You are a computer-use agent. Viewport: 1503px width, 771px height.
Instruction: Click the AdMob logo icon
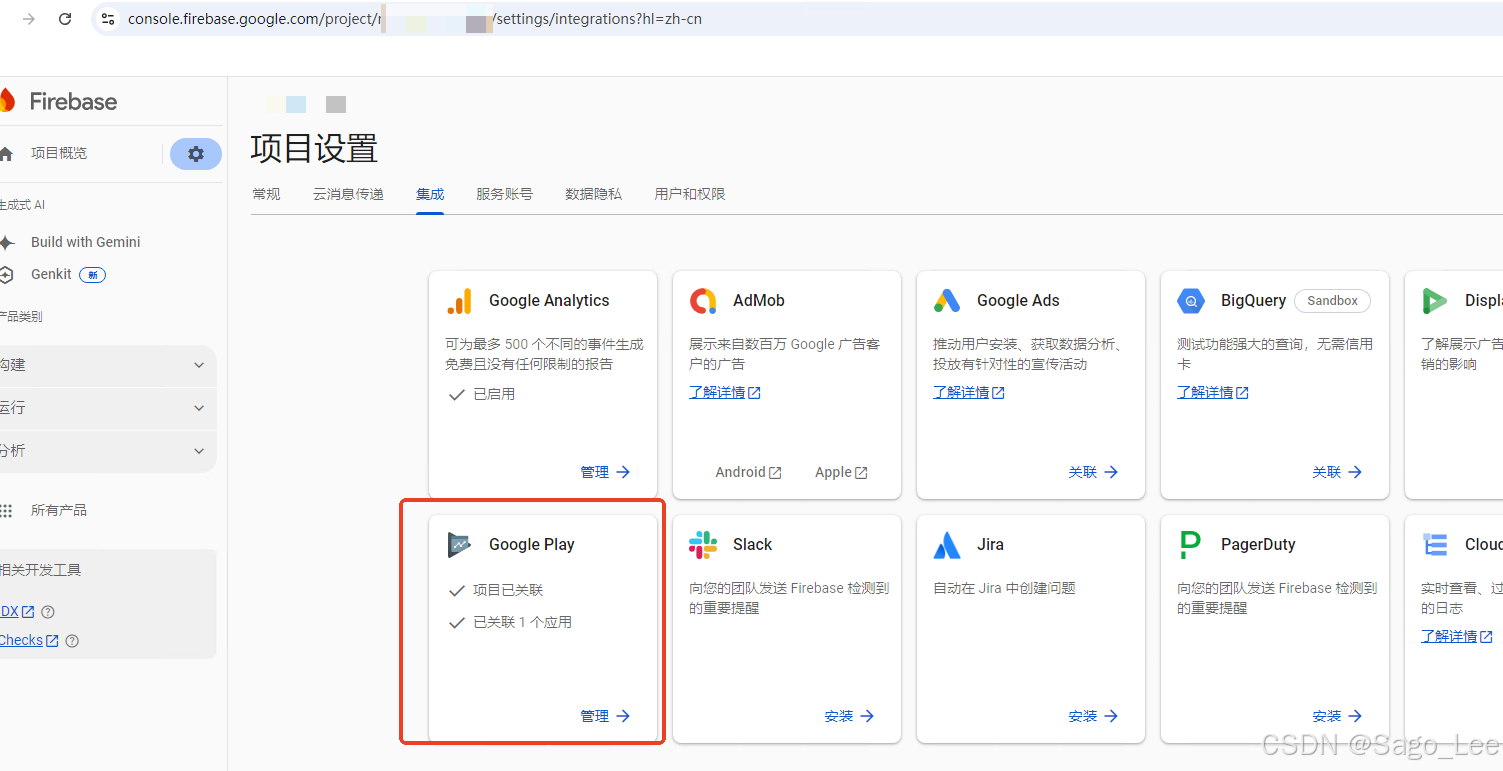coord(703,301)
